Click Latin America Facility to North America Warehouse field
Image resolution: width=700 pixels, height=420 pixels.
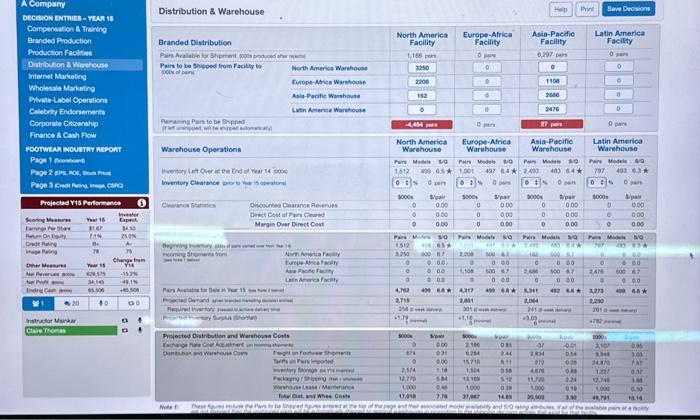click(x=619, y=67)
